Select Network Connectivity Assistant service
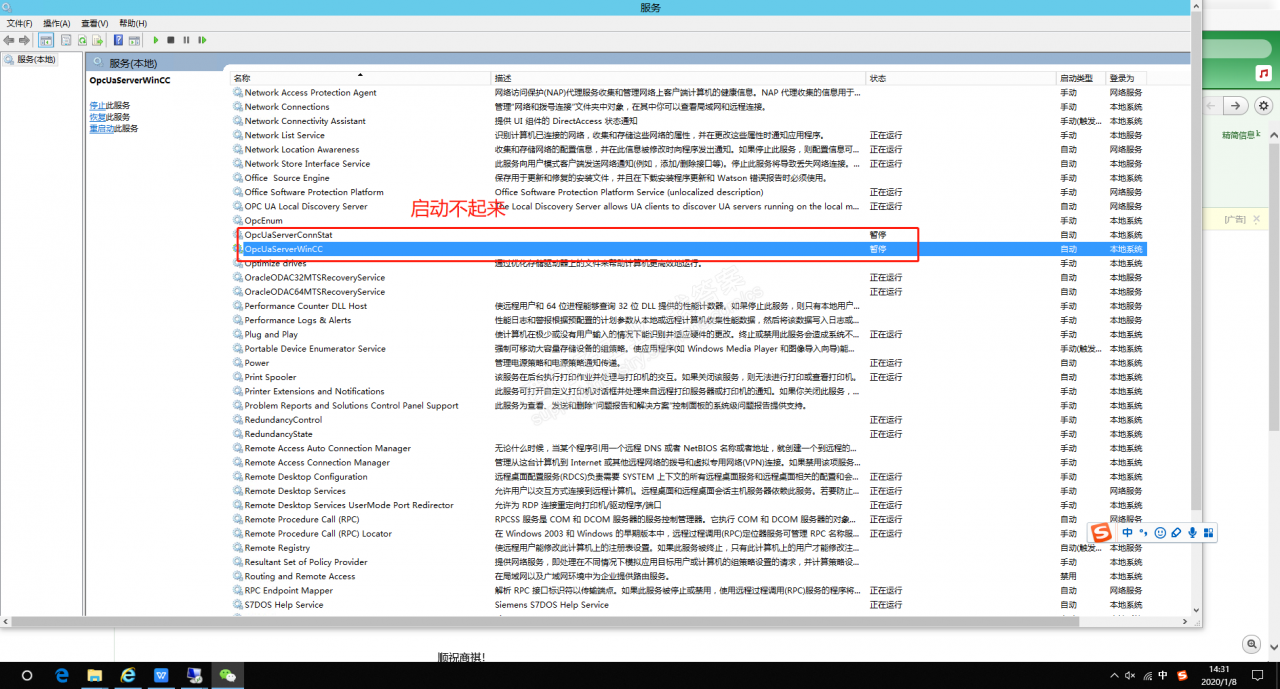 click(689, 121)
